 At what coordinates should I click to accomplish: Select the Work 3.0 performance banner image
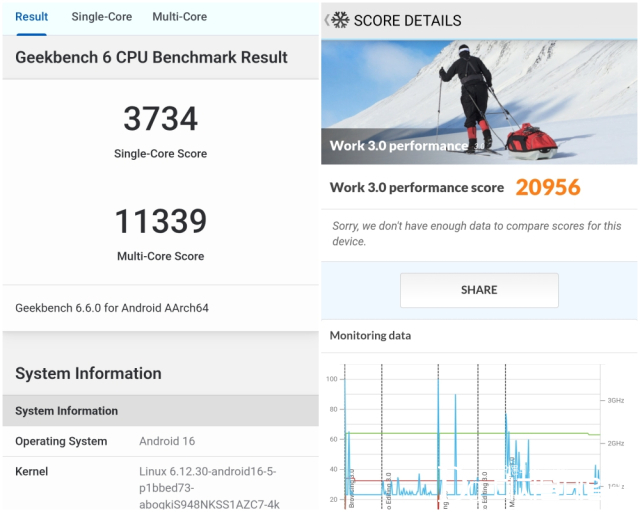click(479, 102)
